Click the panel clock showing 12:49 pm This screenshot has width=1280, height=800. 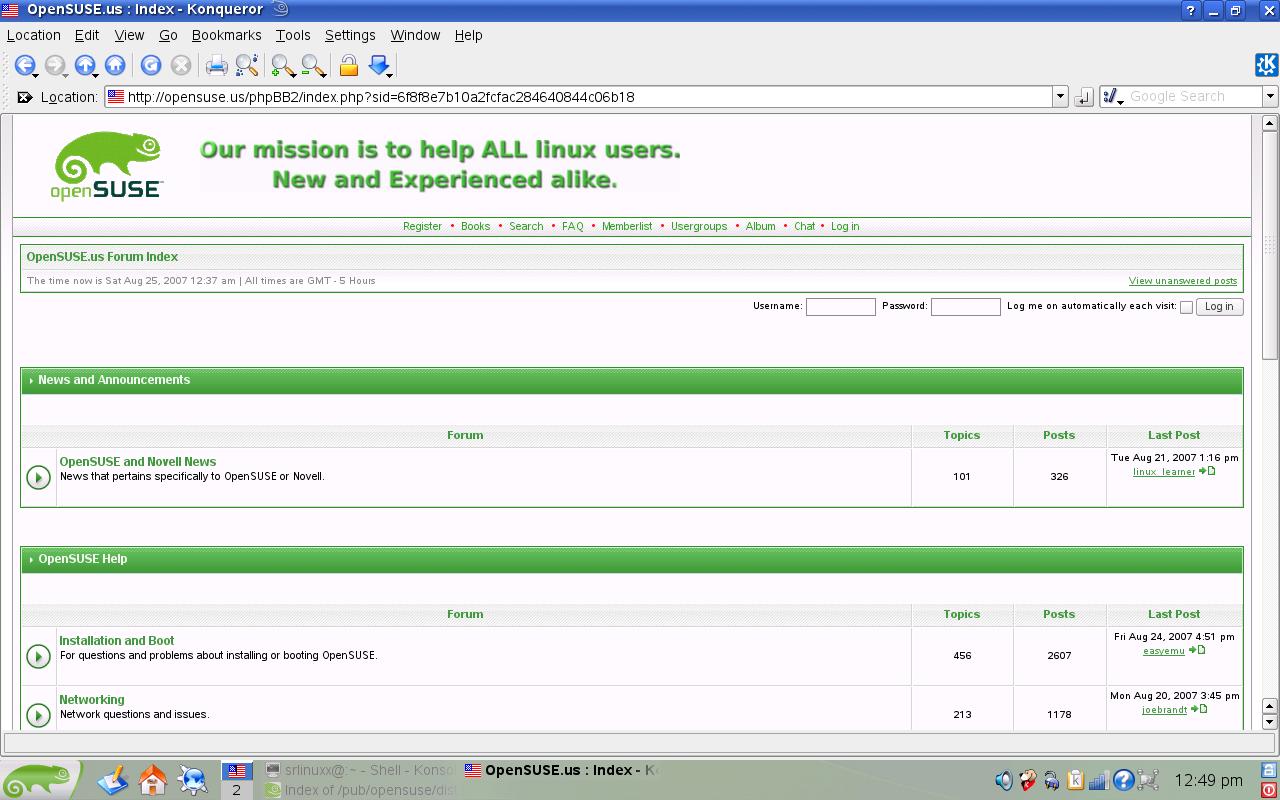click(x=1209, y=780)
